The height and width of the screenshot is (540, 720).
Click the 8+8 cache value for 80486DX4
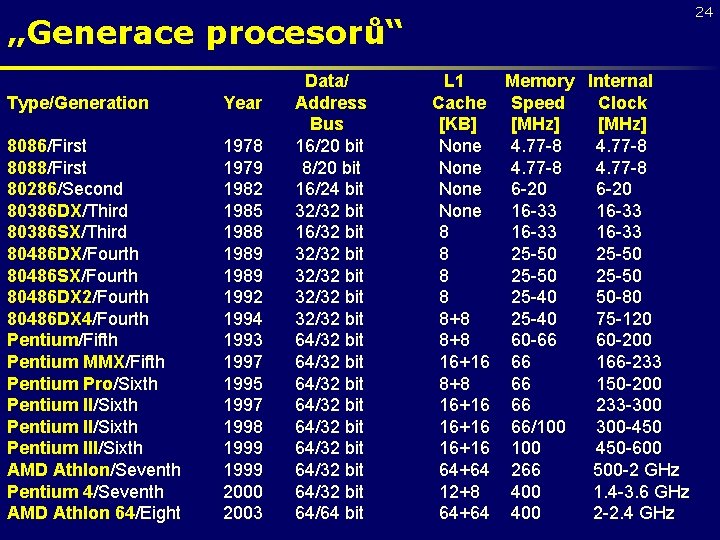point(454,319)
